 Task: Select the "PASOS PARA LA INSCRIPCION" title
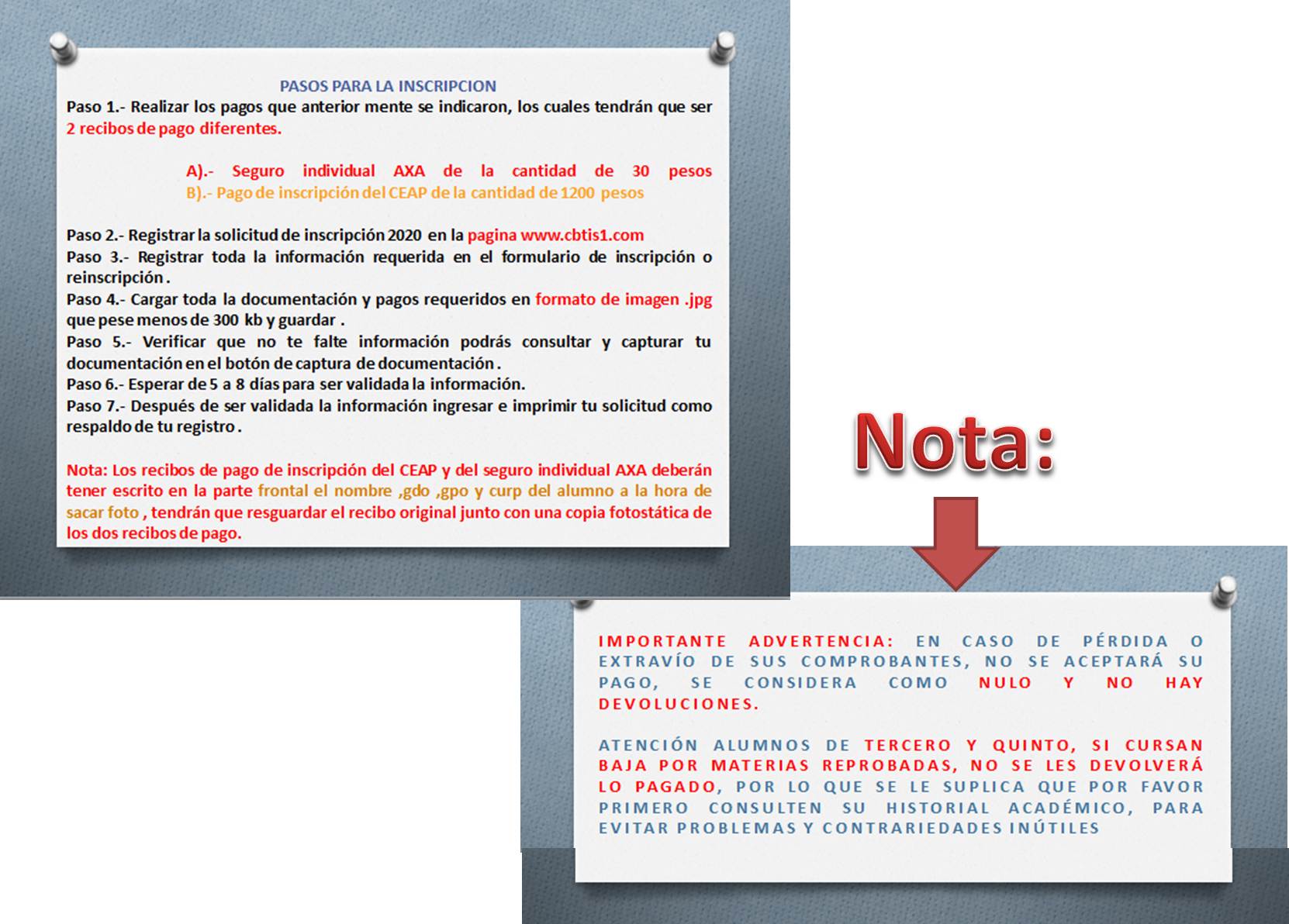388,86
